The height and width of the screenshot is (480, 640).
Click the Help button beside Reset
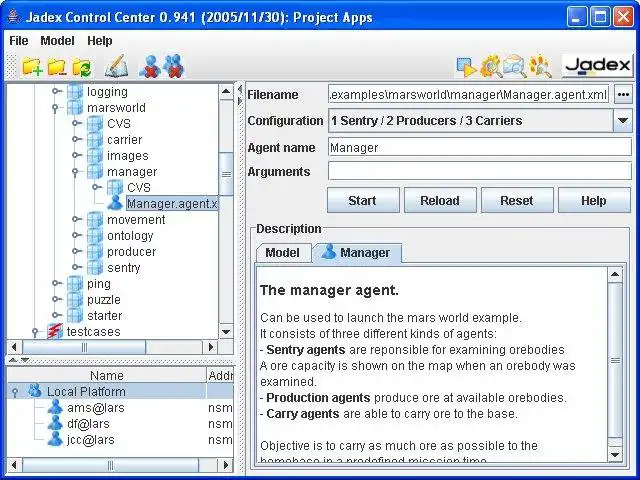(x=594, y=200)
